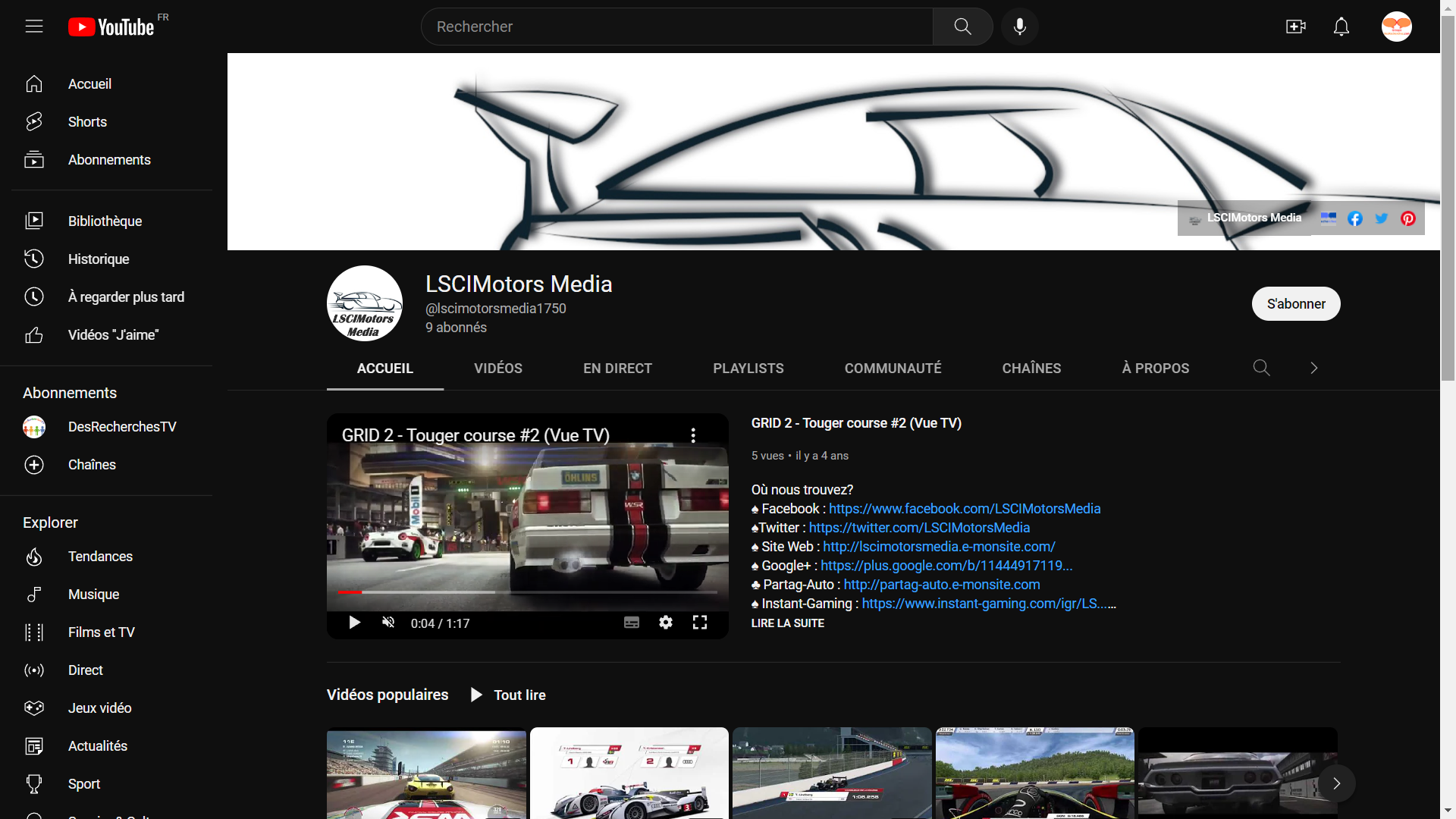Open Twitter link on banner
Viewport: 1456px width, 819px height.
tap(1382, 218)
